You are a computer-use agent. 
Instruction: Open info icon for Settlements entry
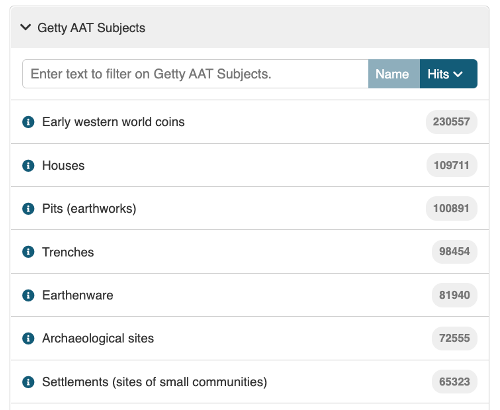28,382
